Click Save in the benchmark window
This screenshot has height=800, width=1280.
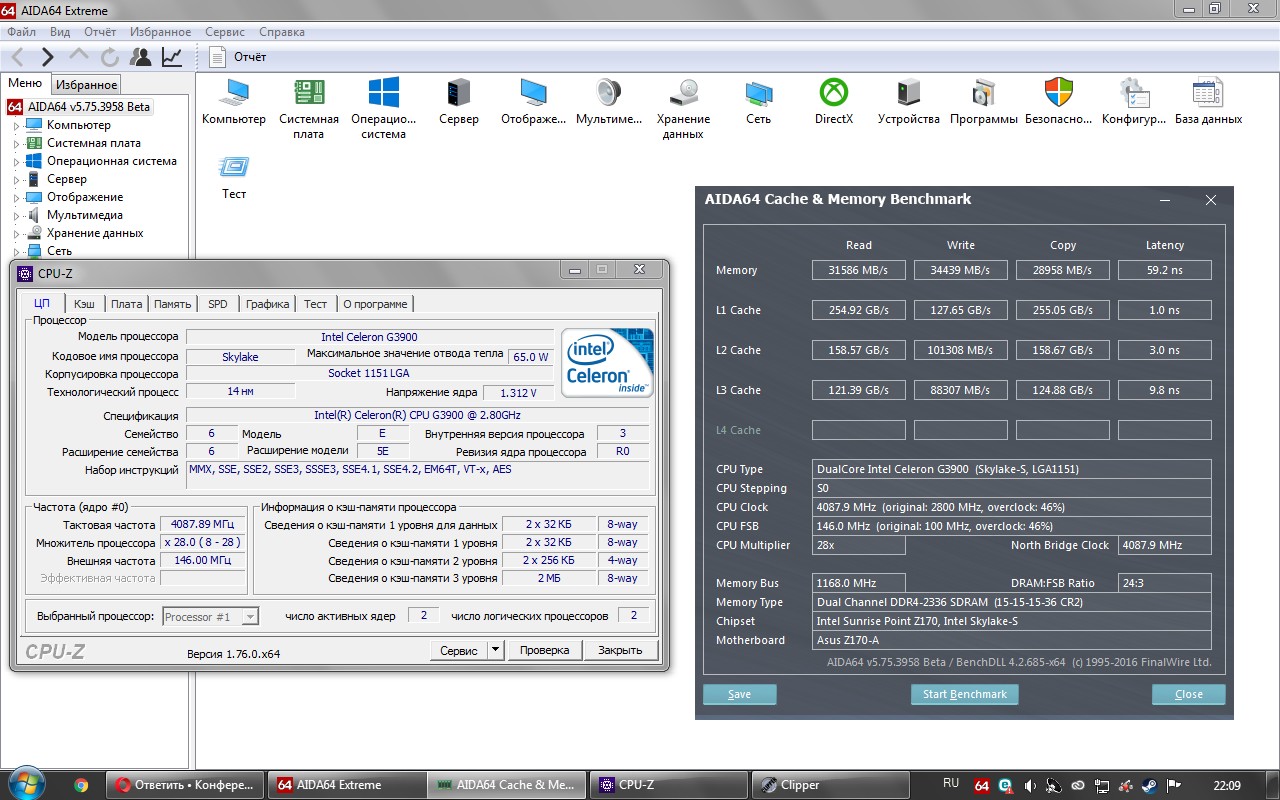[740, 694]
